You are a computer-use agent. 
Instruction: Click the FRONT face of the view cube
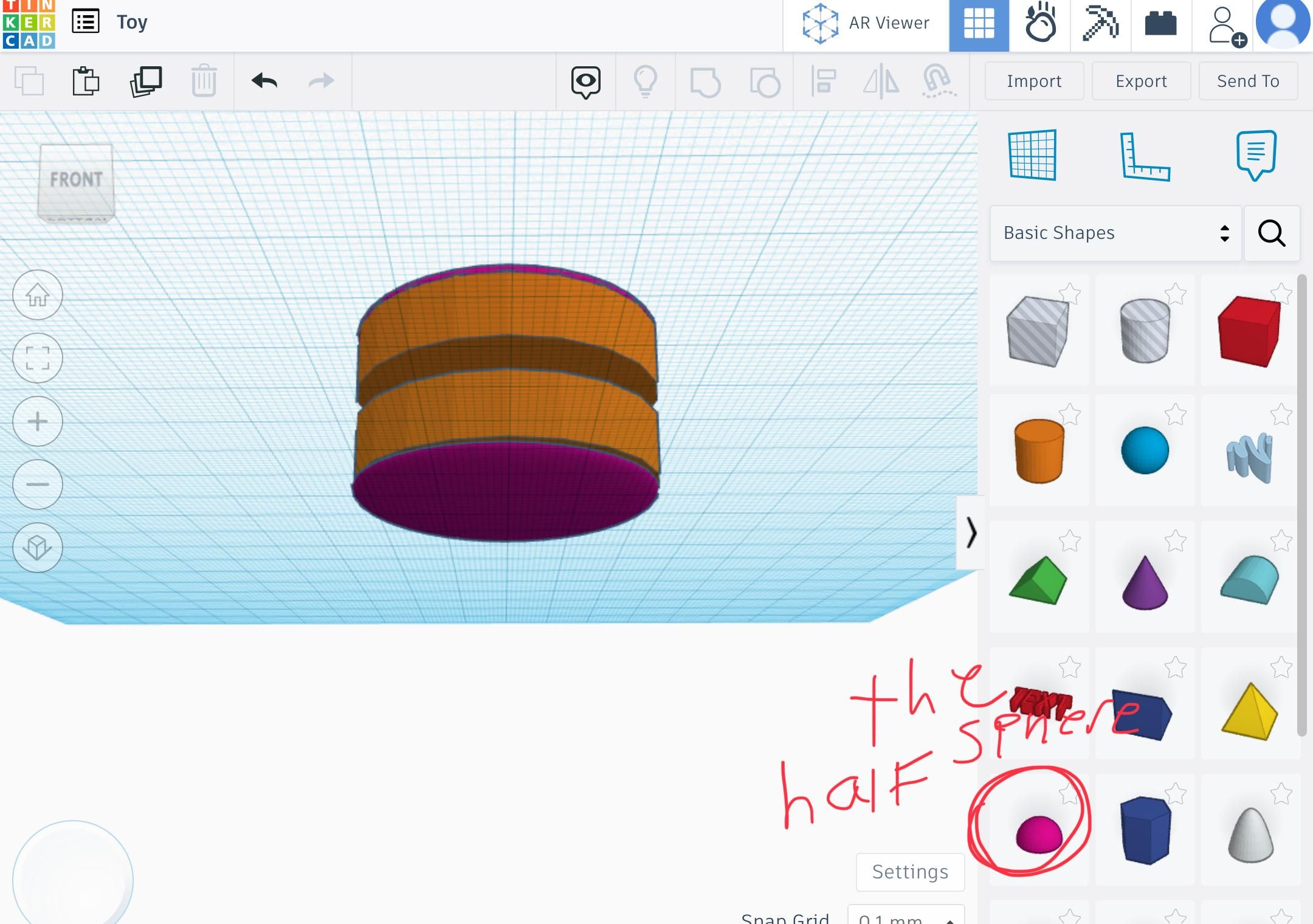pyautogui.click(x=76, y=180)
